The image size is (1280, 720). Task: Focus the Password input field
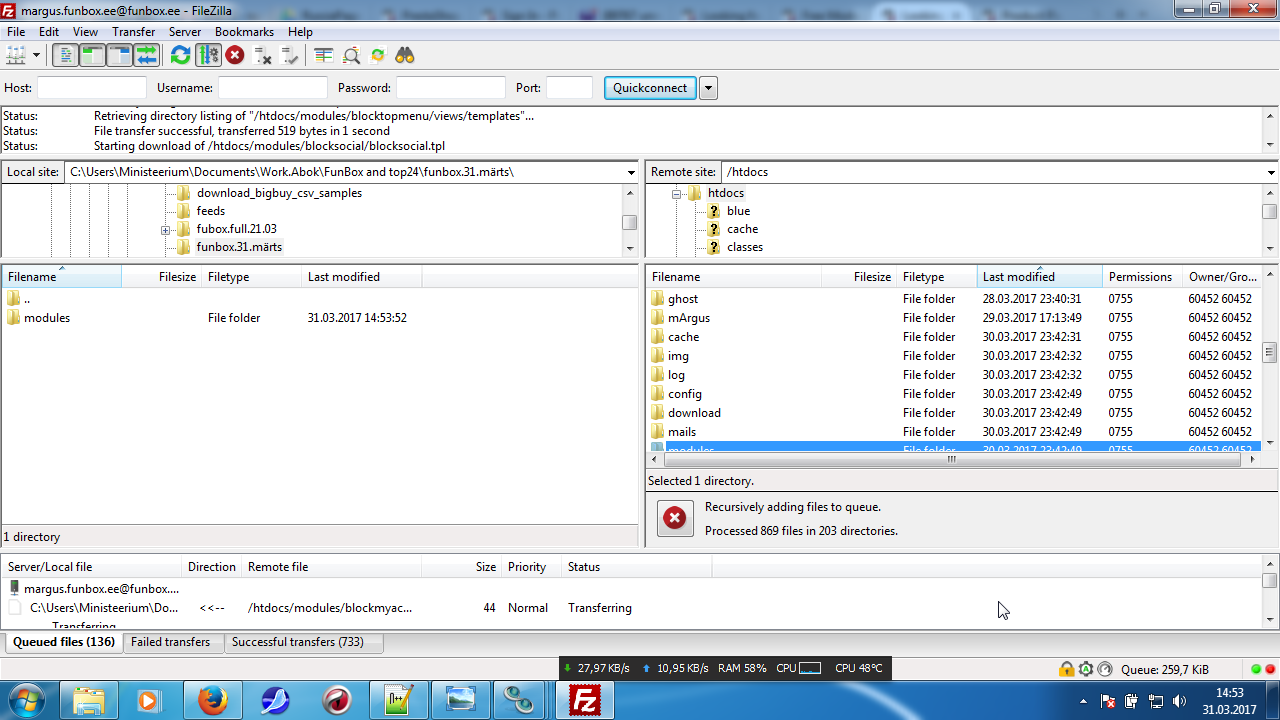coord(451,88)
